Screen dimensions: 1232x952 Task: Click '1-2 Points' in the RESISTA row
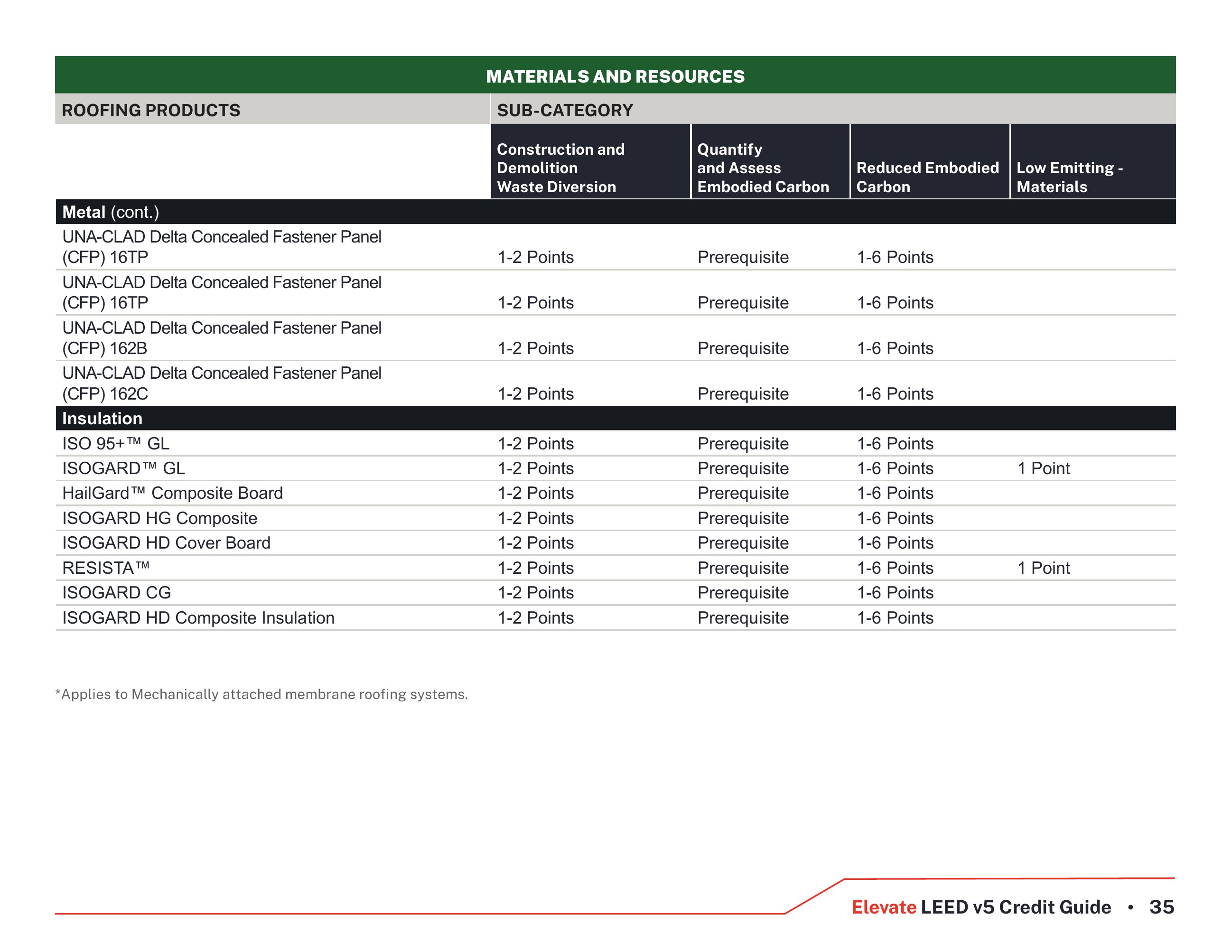(x=535, y=568)
